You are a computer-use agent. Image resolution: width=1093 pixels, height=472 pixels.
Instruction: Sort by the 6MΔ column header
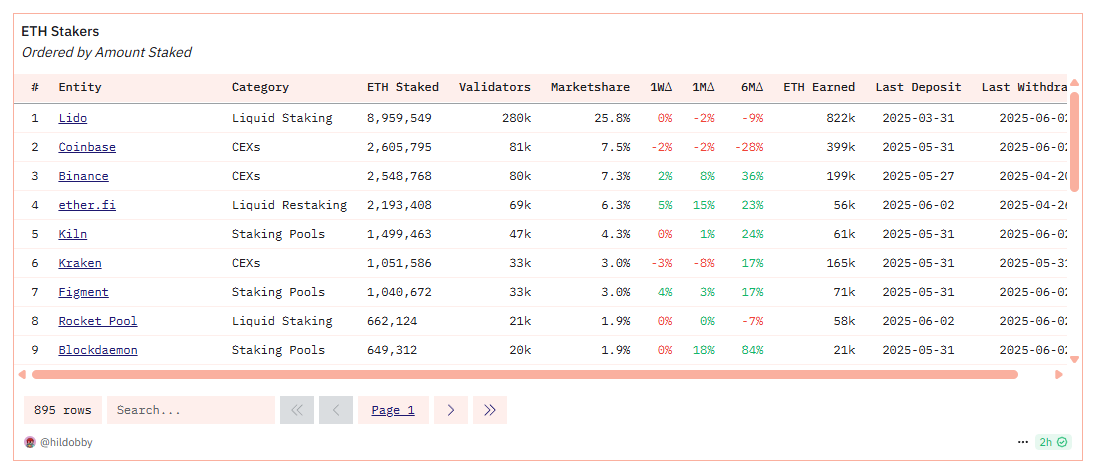pyautogui.click(x=752, y=87)
